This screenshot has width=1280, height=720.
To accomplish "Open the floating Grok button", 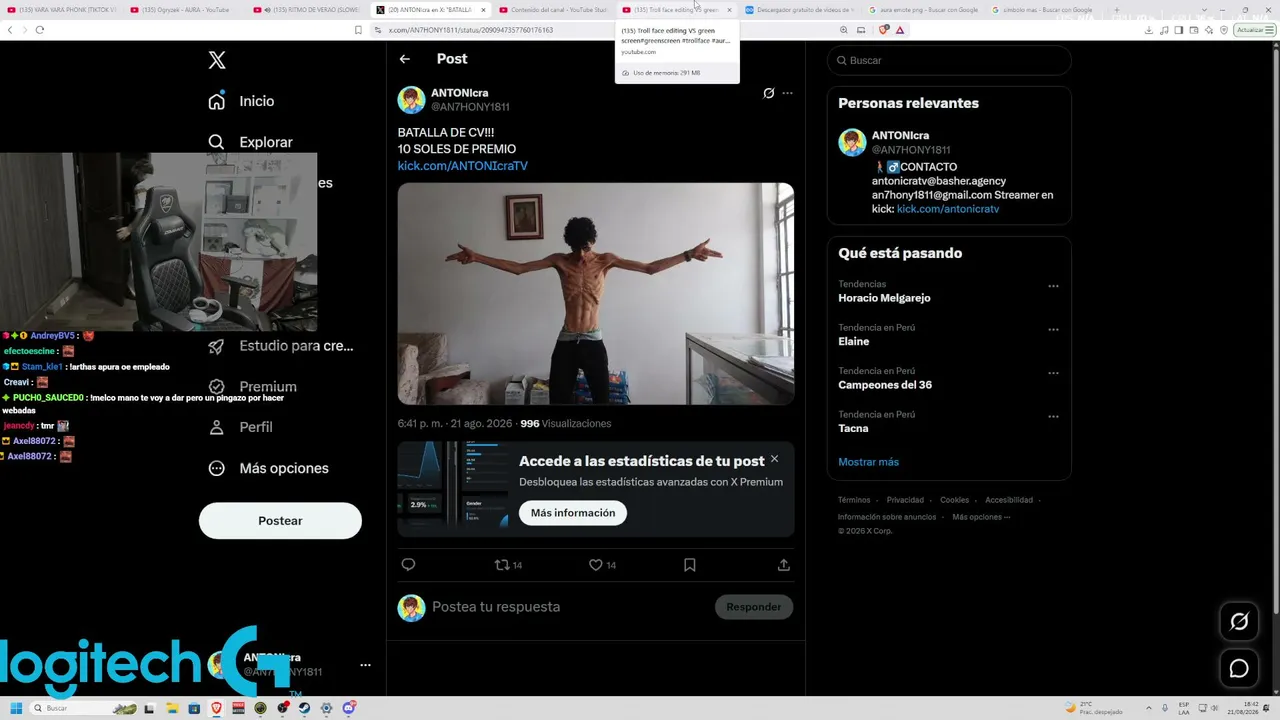I will coord(1239,622).
